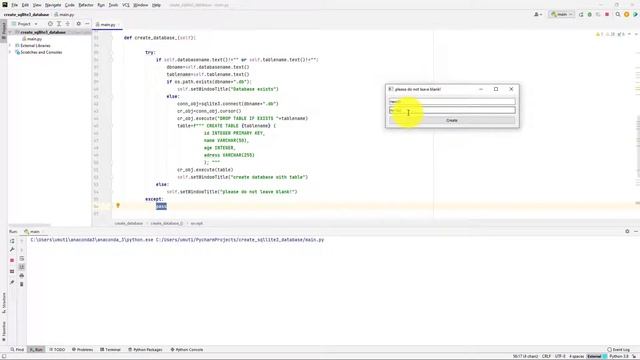Image resolution: width=640 pixels, height=360 pixels.
Task: Click Expand All in Project panel
Action: click(59, 24)
